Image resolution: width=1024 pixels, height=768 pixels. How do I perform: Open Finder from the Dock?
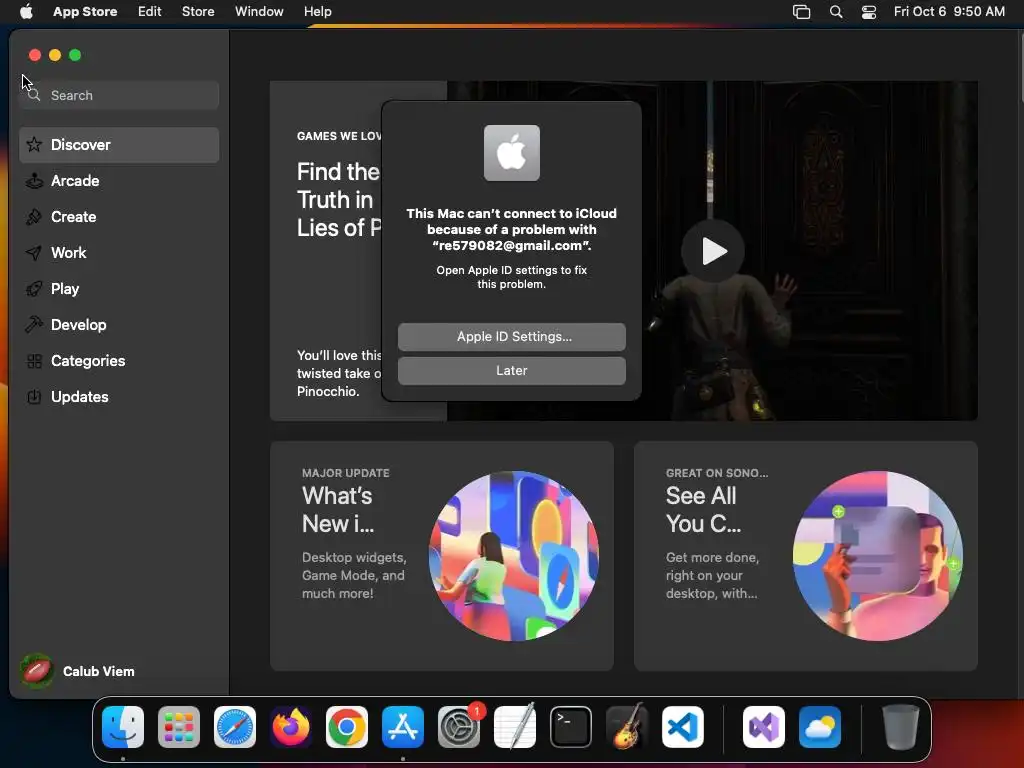[x=123, y=727]
